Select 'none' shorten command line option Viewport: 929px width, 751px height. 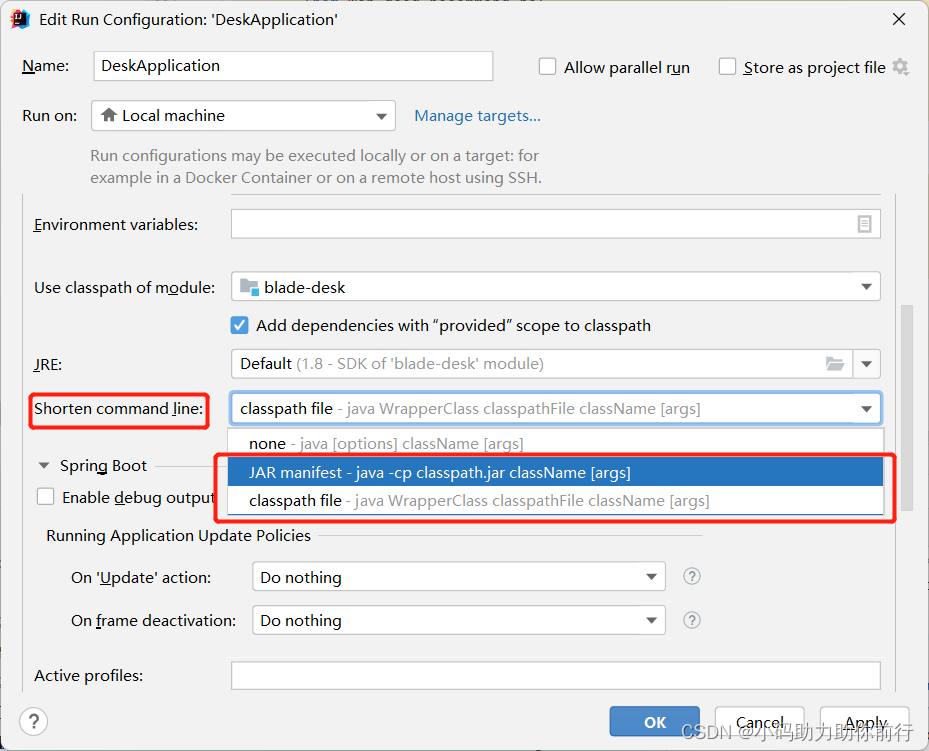click(x=555, y=444)
